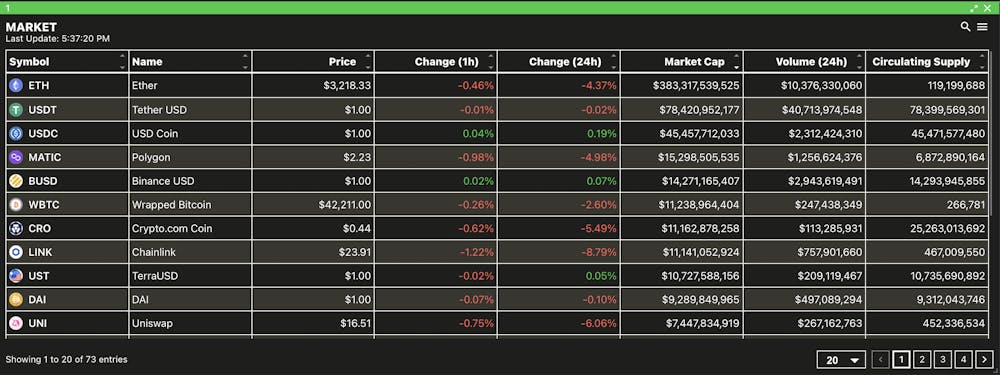Click the LINK Chainlink coin icon
1000x375 pixels.
point(15,252)
